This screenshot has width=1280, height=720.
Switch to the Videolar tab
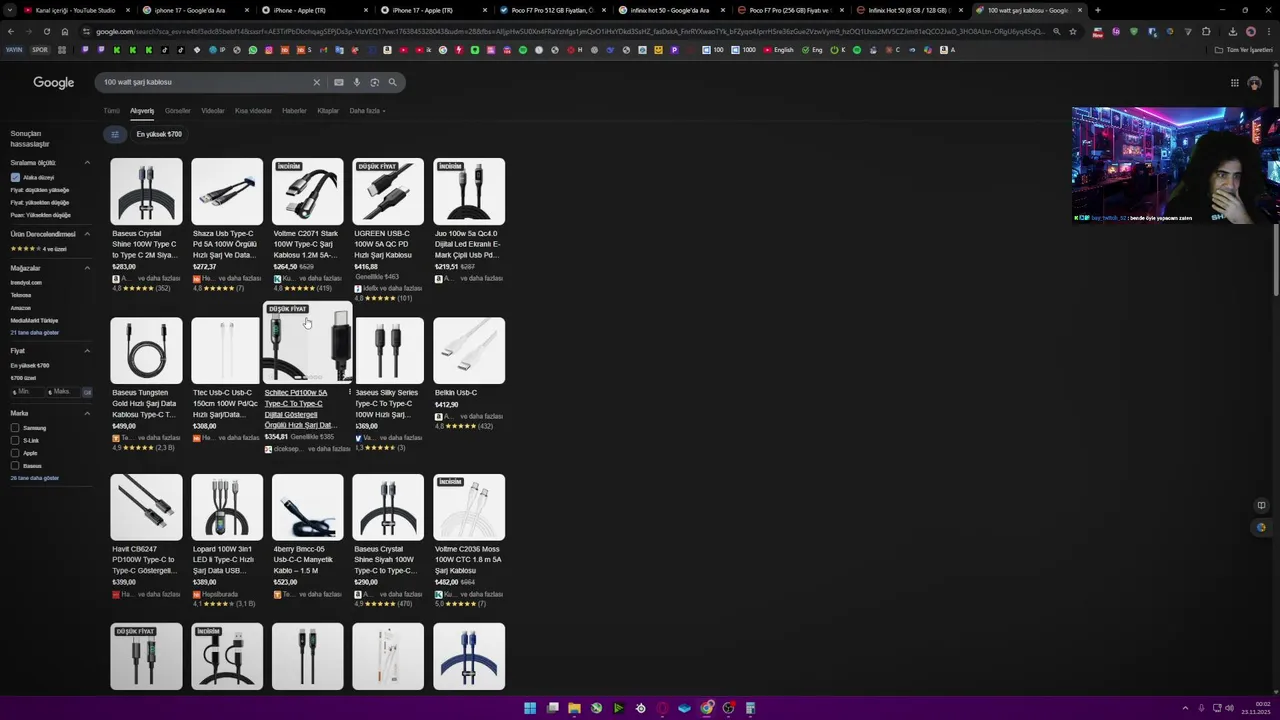pos(213,111)
